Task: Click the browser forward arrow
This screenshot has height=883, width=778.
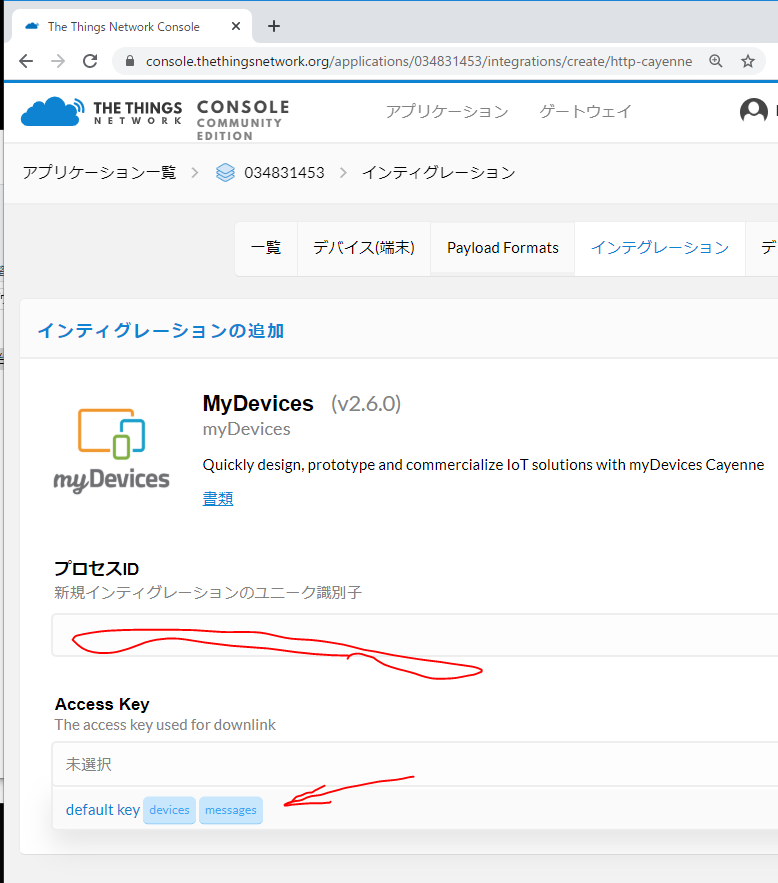Action: point(58,61)
